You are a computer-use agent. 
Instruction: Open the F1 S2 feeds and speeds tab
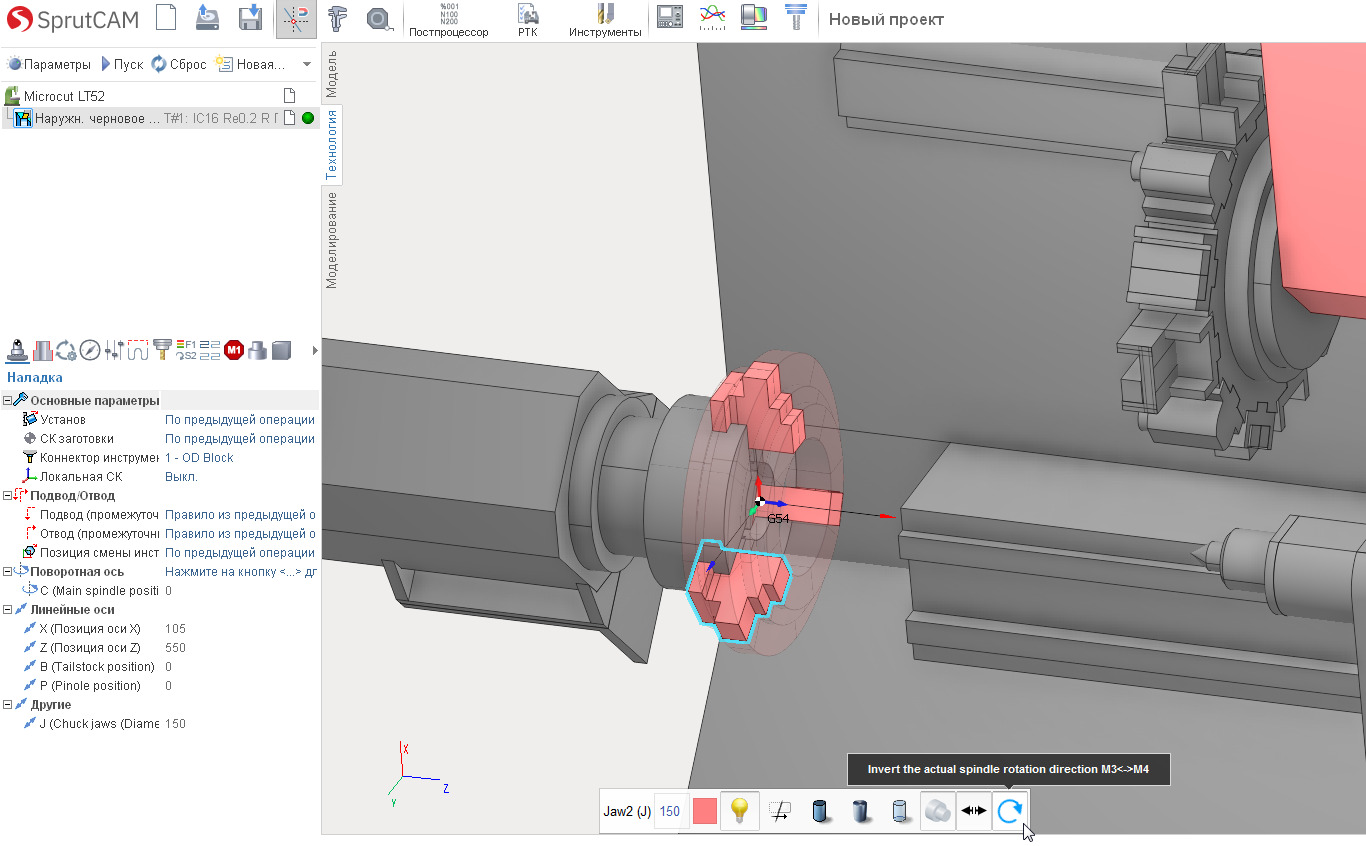(186, 350)
